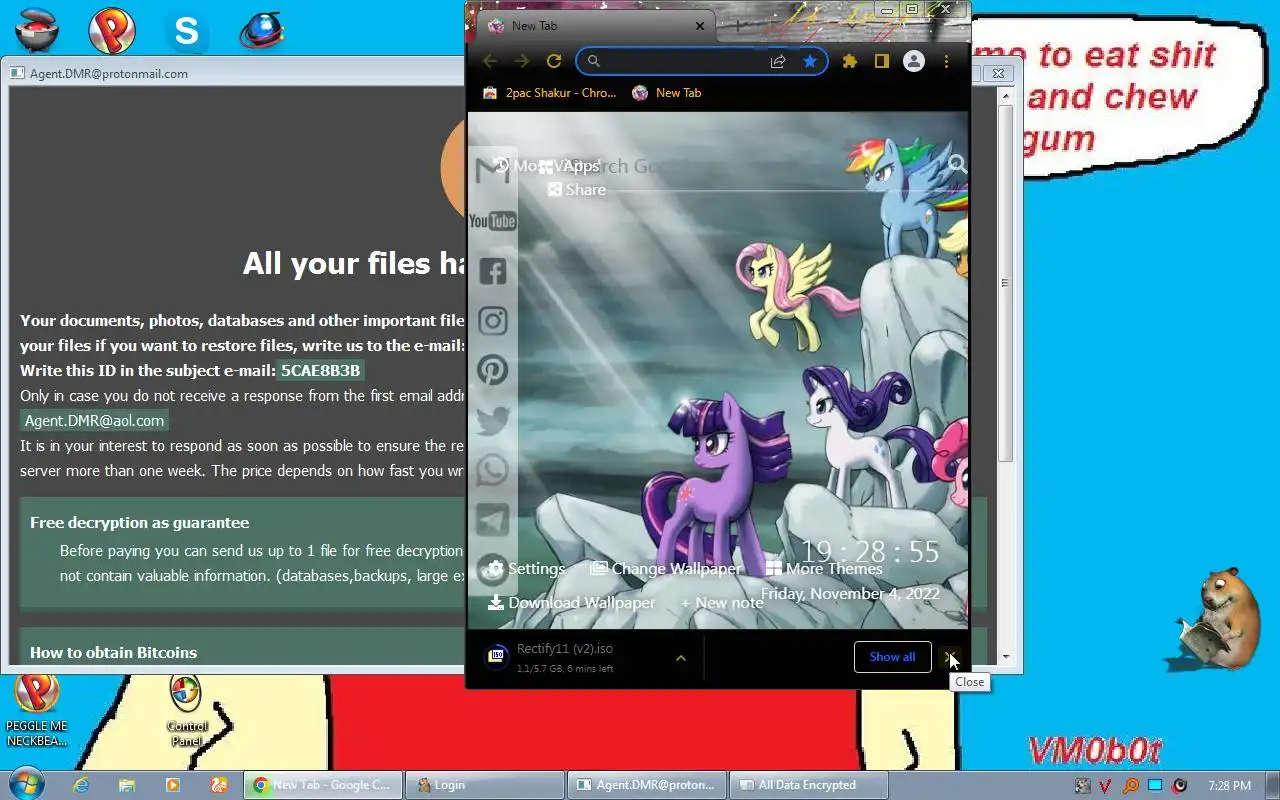Switch to All Data Encrypted taskbar window
The image size is (1280, 800).
point(808,785)
